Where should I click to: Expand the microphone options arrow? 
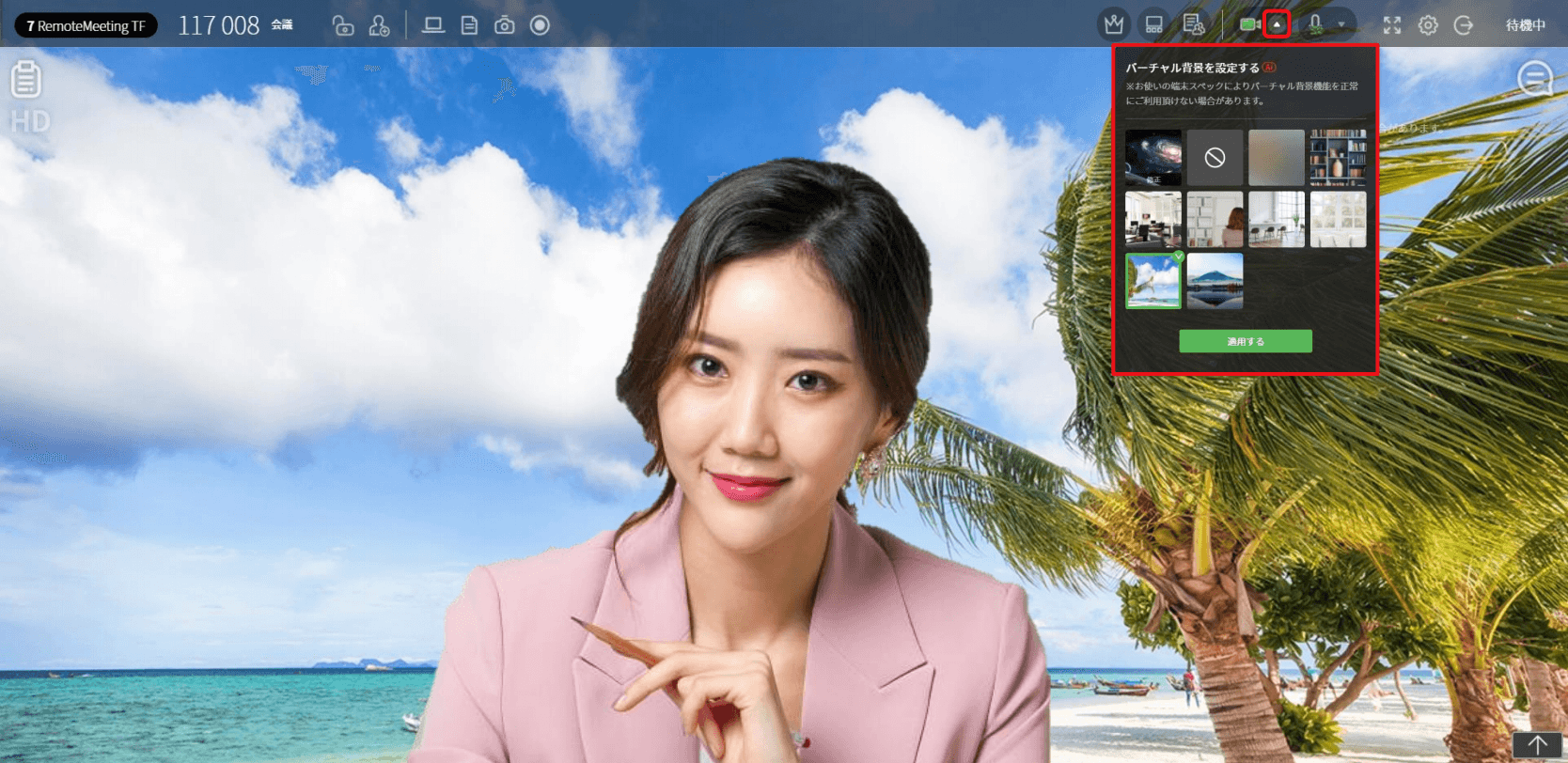coord(1341,25)
